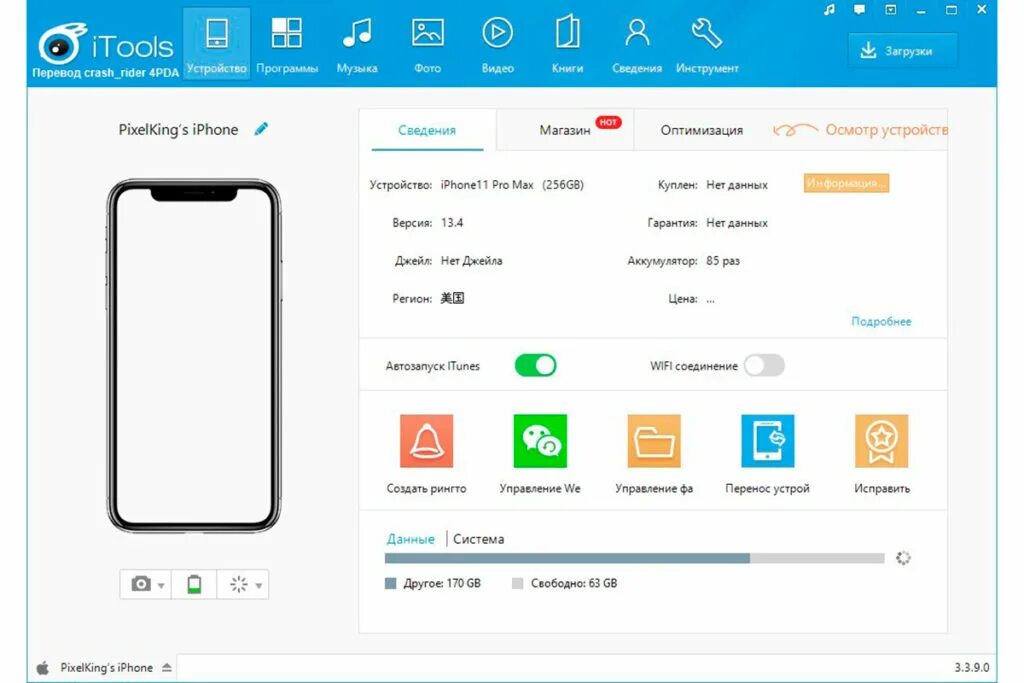
Task: Click the battery icon under phone
Action: pos(194,584)
